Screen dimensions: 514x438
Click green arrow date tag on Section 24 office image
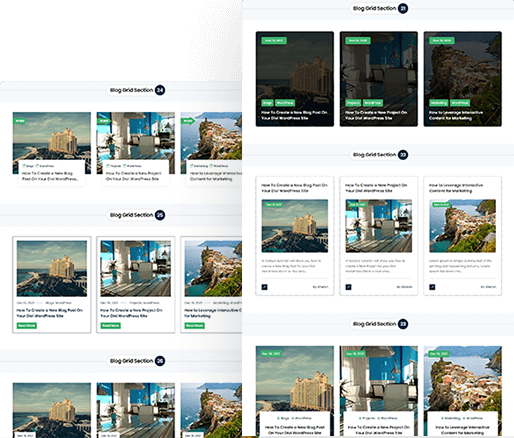pyautogui.click(x=104, y=121)
